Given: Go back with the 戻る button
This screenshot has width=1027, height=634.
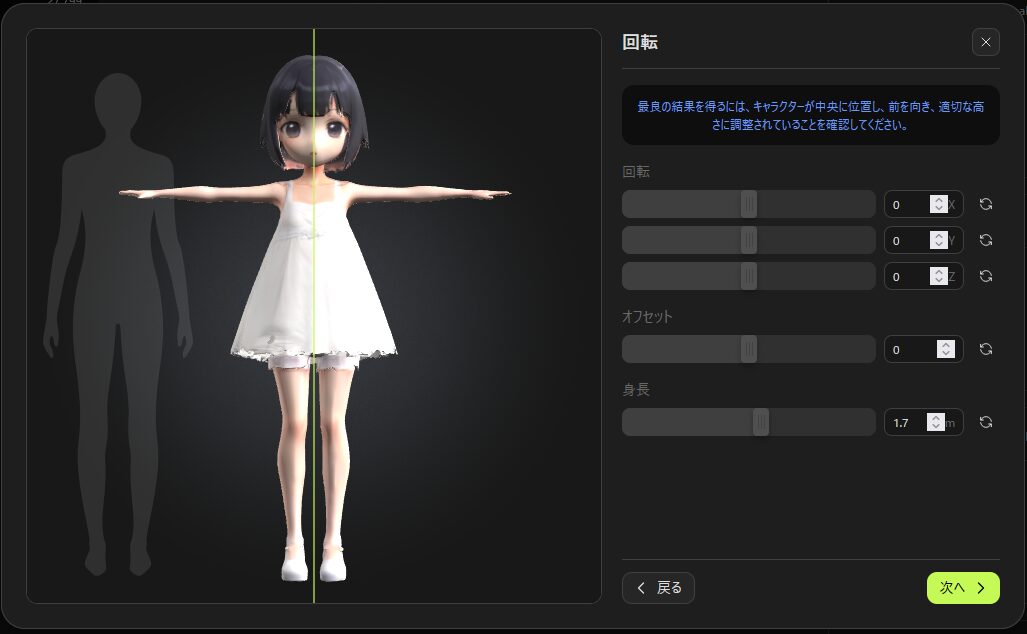Looking at the screenshot, I should click(658, 588).
